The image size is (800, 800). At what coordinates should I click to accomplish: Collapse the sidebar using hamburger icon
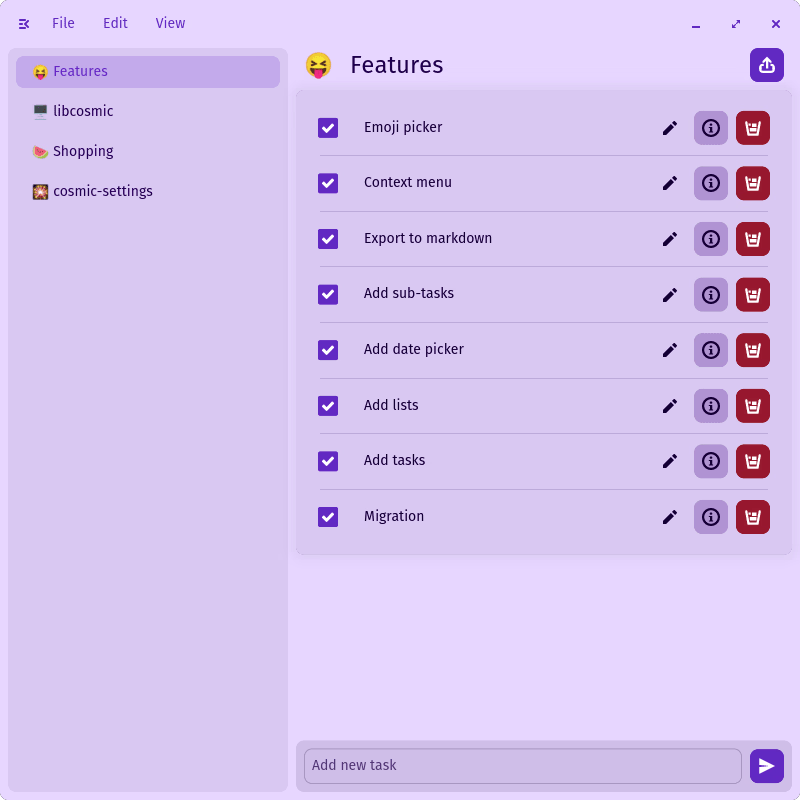click(x=24, y=23)
